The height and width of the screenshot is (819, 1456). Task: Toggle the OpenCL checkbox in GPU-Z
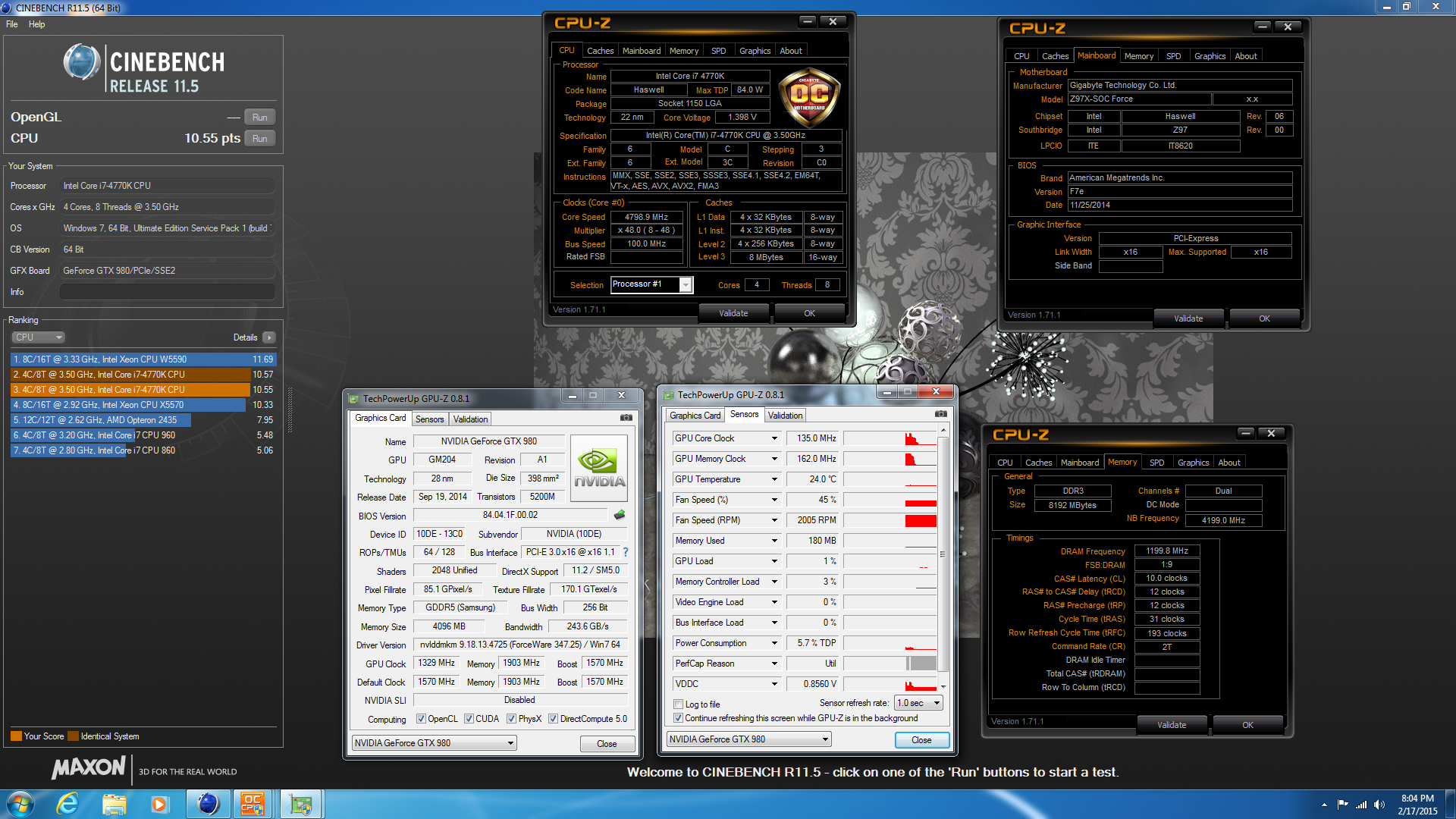[x=422, y=719]
